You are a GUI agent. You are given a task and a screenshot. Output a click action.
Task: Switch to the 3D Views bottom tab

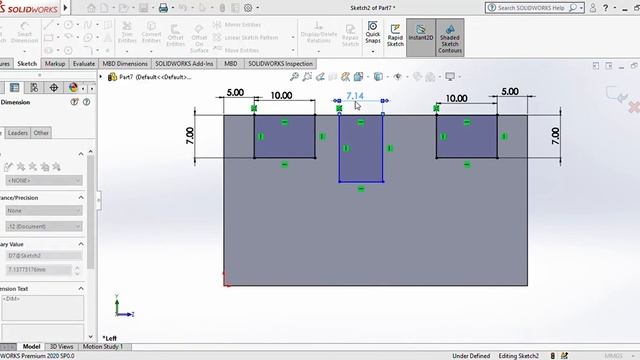pos(61,347)
